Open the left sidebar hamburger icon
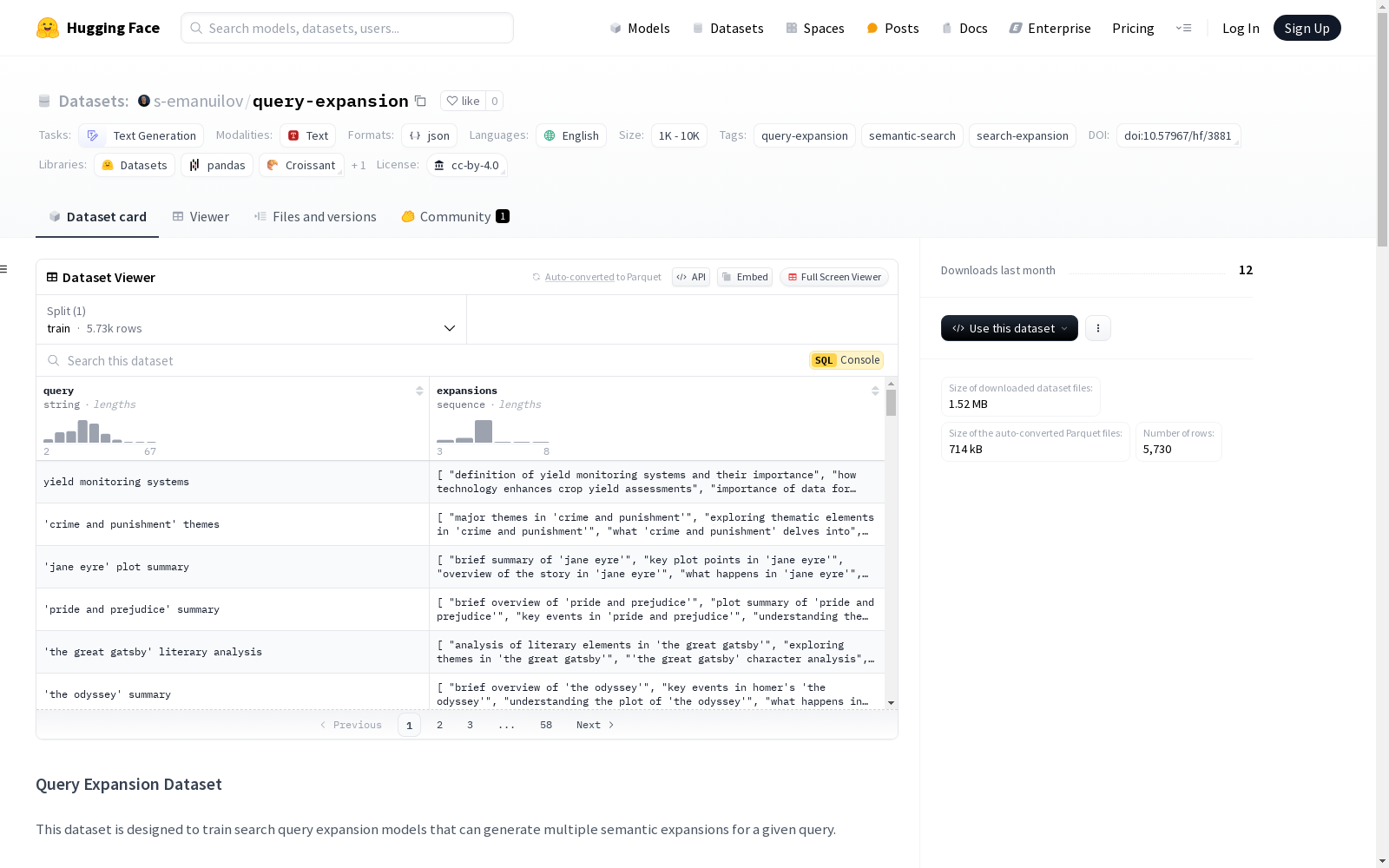The height and width of the screenshot is (868, 1389). [x=3, y=269]
